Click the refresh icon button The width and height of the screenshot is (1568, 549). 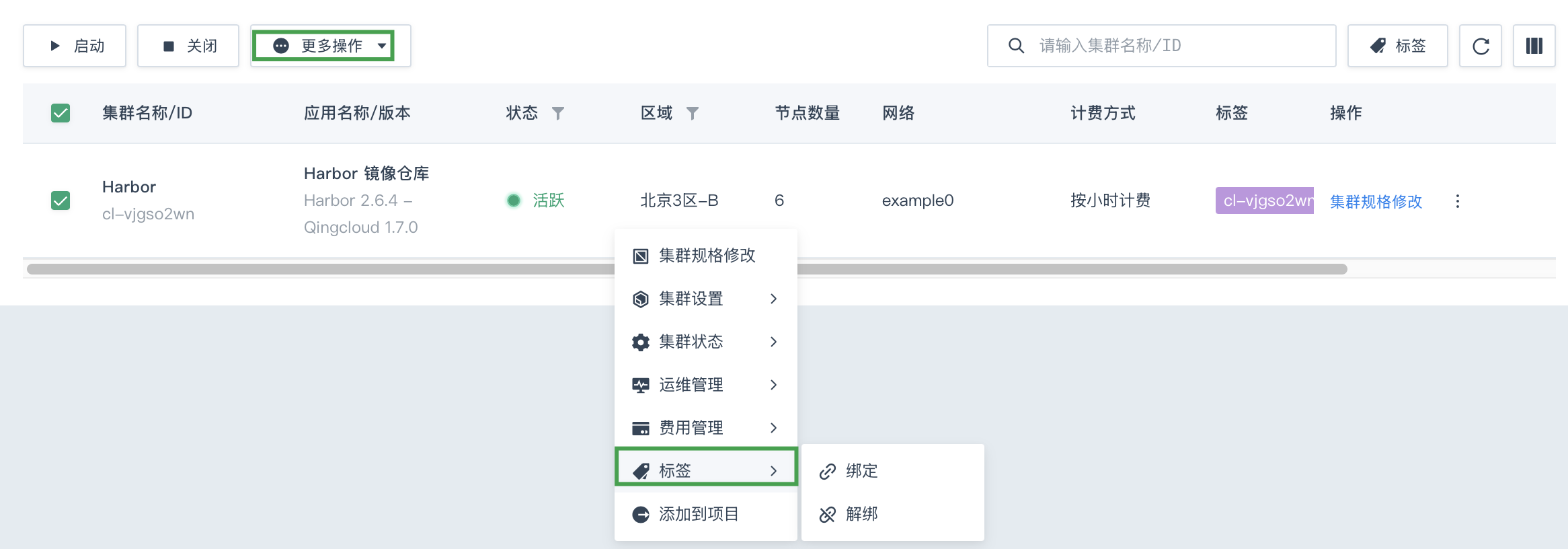coord(1480,46)
